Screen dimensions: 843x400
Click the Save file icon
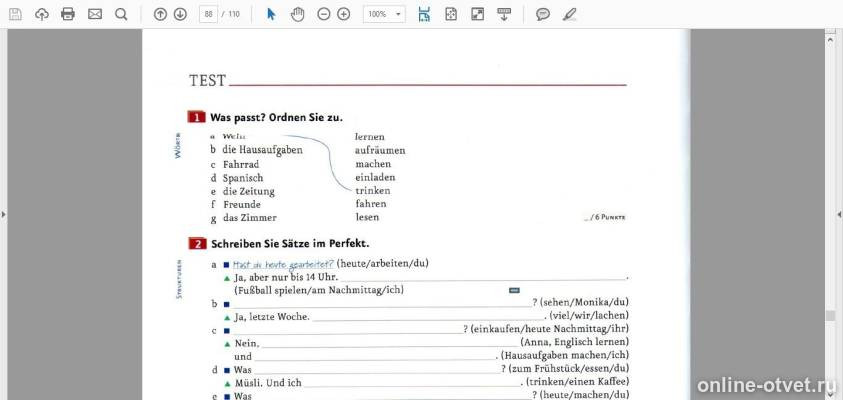click(16, 14)
